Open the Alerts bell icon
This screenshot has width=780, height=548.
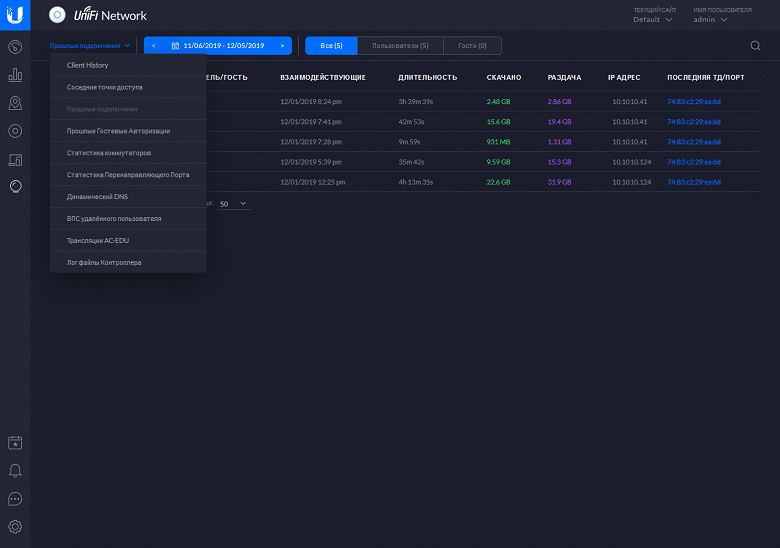pyautogui.click(x=15, y=470)
